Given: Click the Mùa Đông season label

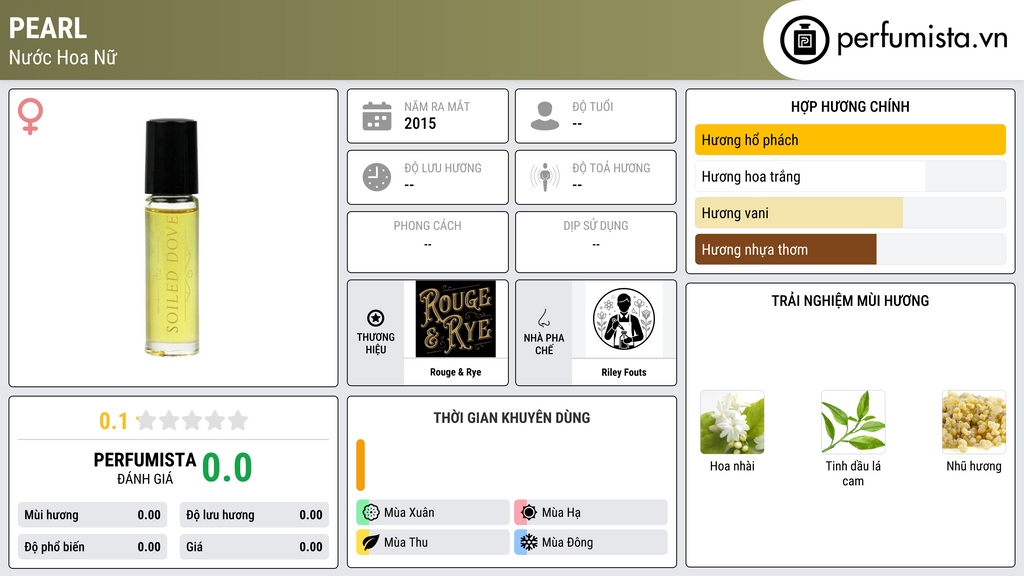Looking at the screenshot, I should (567, 542).
